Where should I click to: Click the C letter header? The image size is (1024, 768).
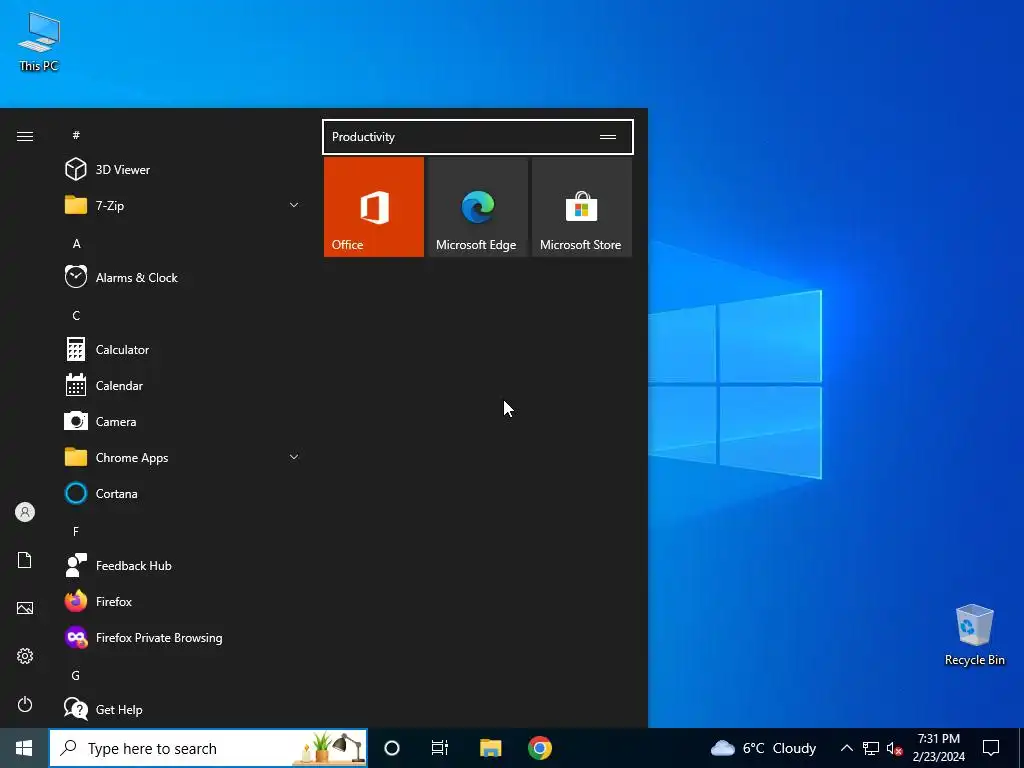pyautogui.click(x=76, y=315)
